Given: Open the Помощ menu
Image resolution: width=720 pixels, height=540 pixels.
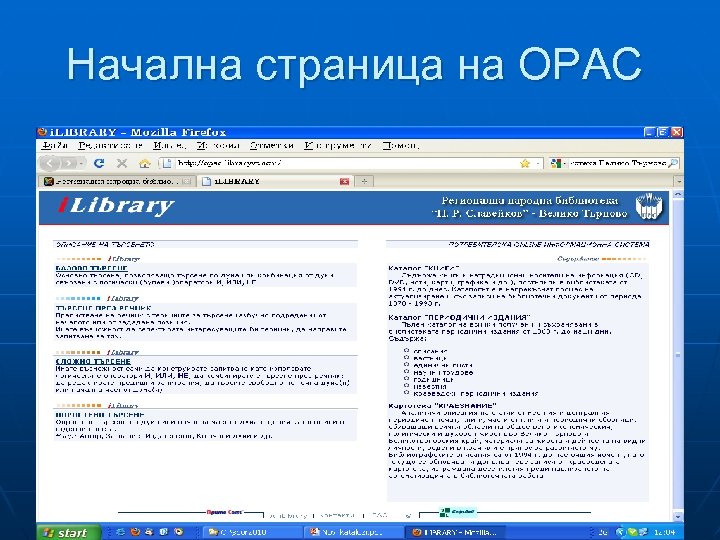Looking at the screenshot, I should coord(401,146).
